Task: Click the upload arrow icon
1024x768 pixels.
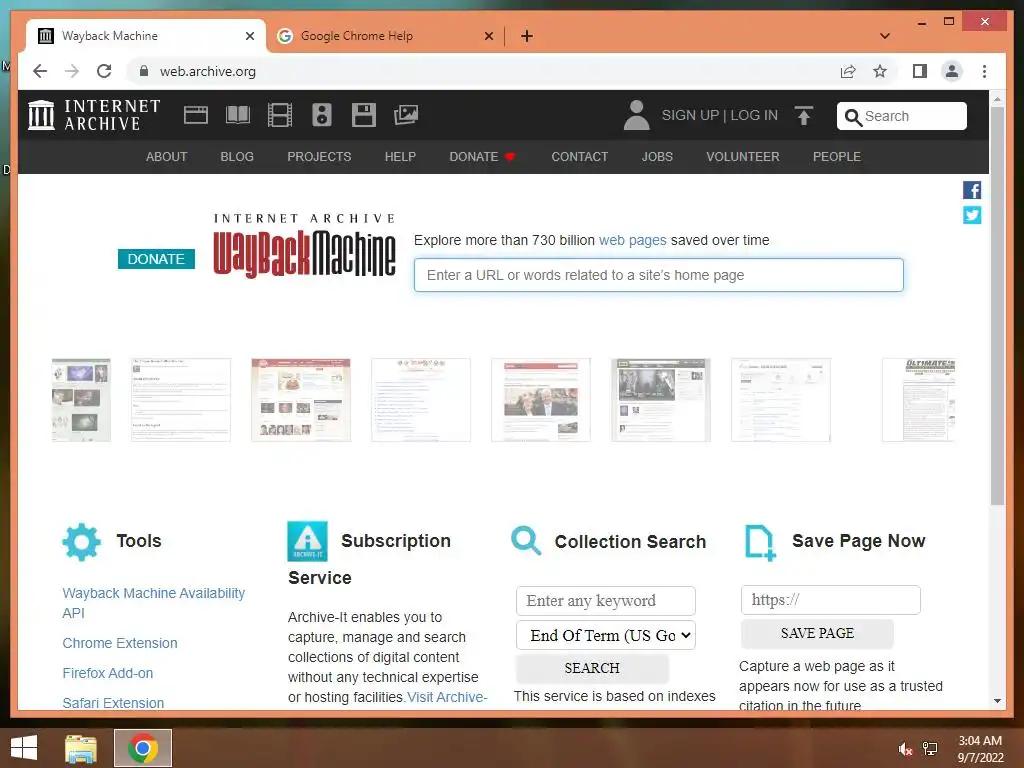Action: [804, 116]
